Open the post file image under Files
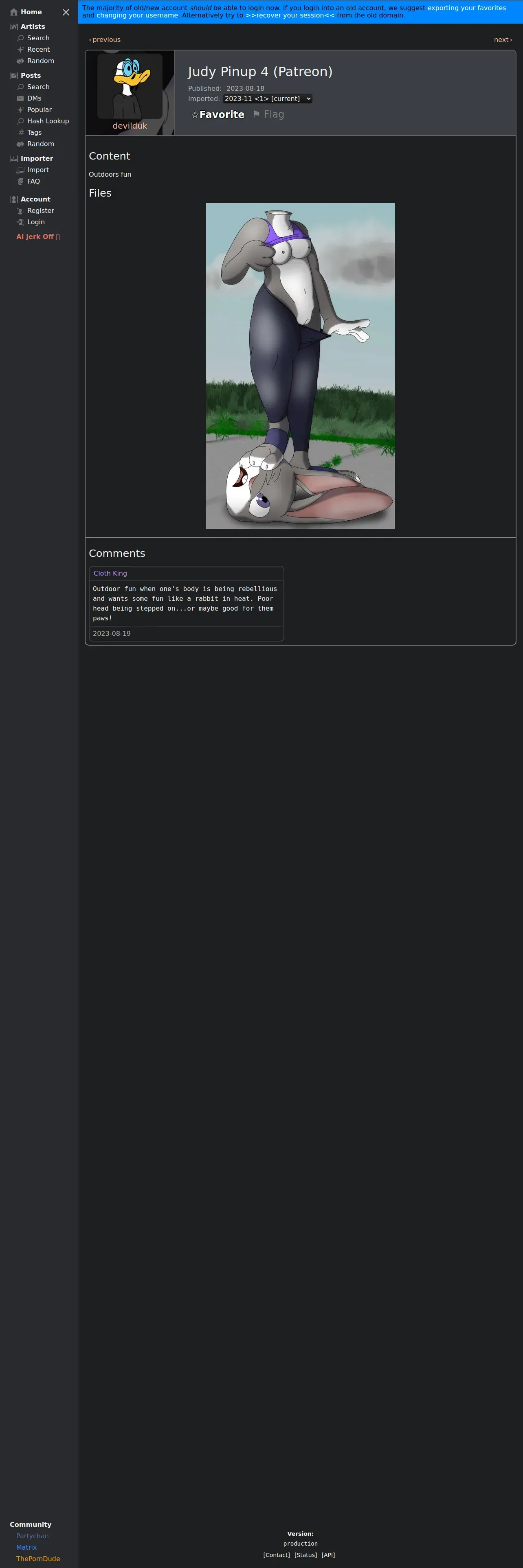523x1568 pixels. [300, 366]
